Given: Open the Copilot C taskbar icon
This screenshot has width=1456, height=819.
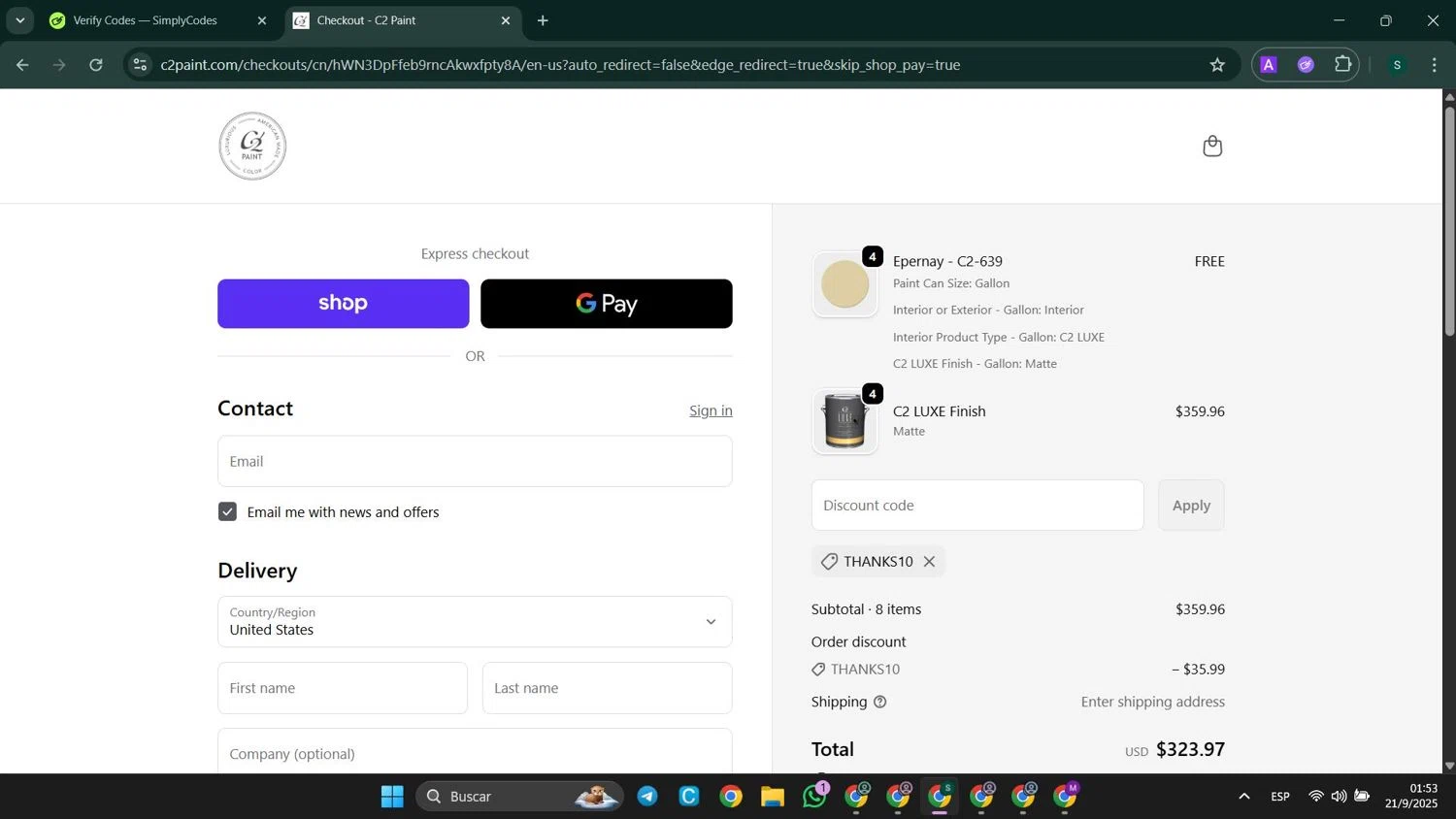Looking at the screenshot, I should tap(689, 797).
